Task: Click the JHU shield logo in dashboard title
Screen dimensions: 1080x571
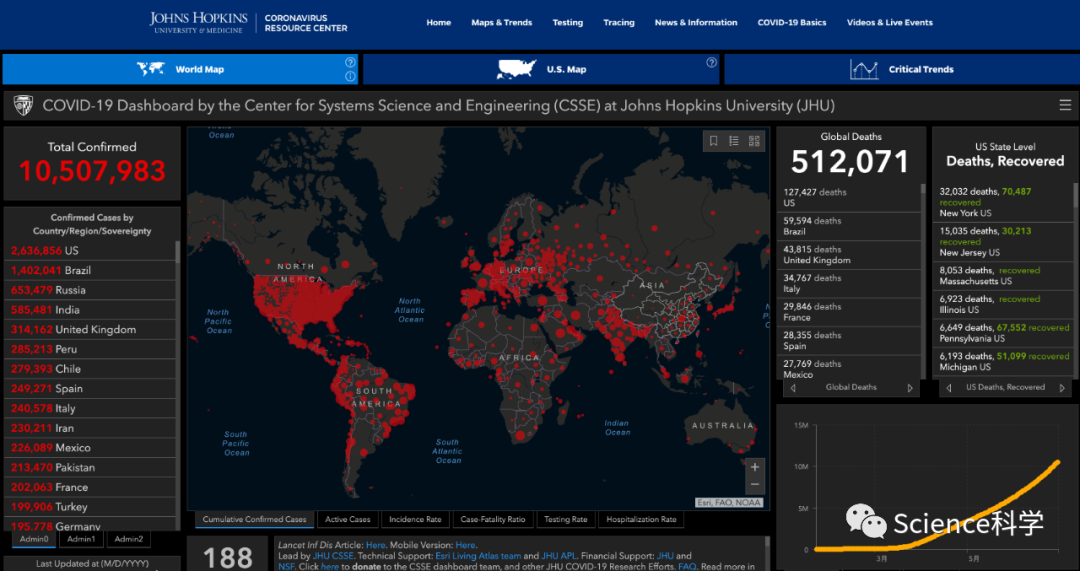Action: point(23,105)
